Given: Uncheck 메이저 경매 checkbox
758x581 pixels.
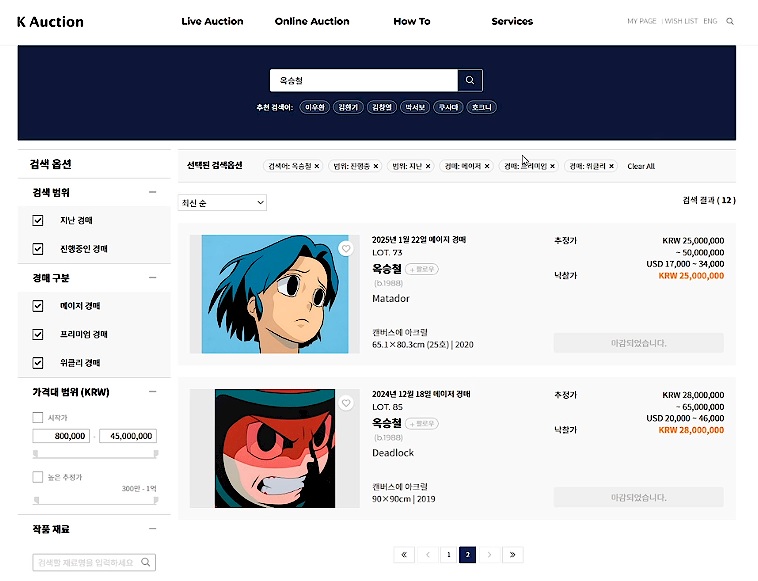Looking at the screenshot, I should (x=38, y=306).
